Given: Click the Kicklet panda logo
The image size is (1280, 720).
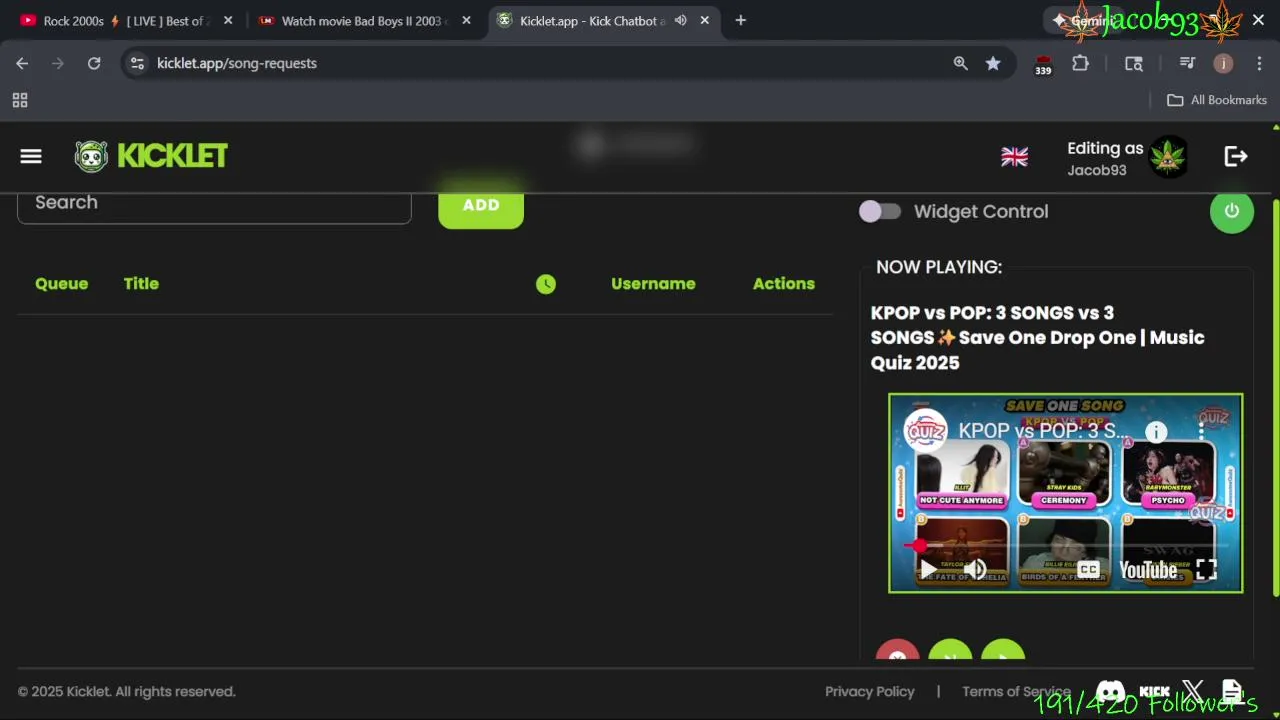Looking at the screenshot, I should tap(91, 156).
